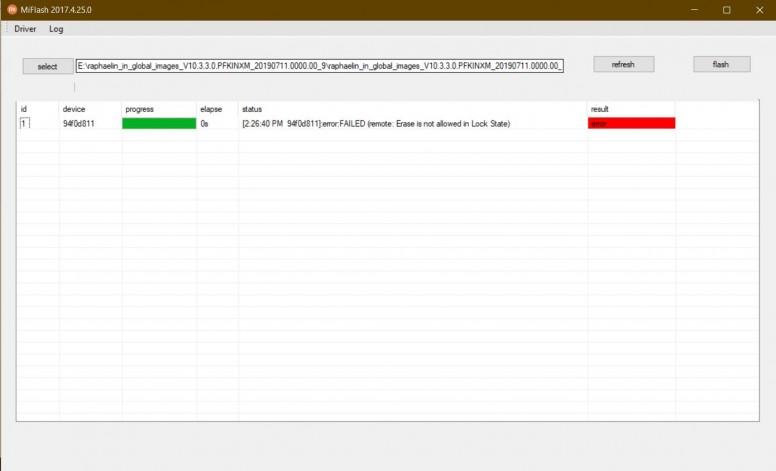Click the elapse value 0s

tap(204, 124)
